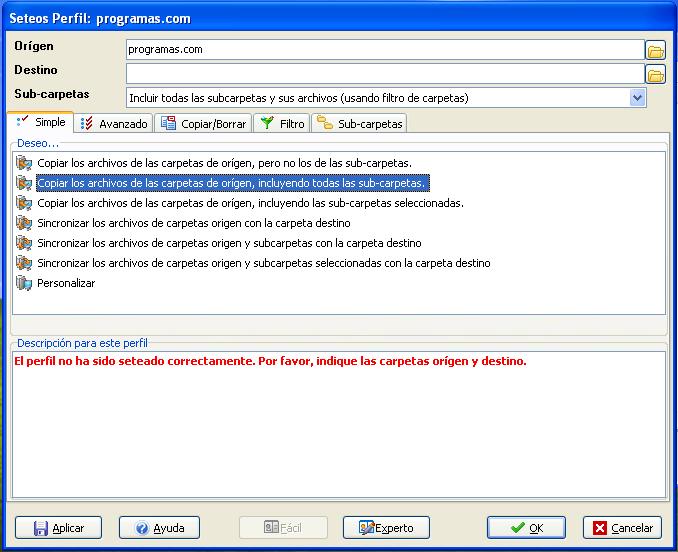678x552 pixels.
Task: Click the checkmark icon on Simple tab
Action: tap(22, 121)
